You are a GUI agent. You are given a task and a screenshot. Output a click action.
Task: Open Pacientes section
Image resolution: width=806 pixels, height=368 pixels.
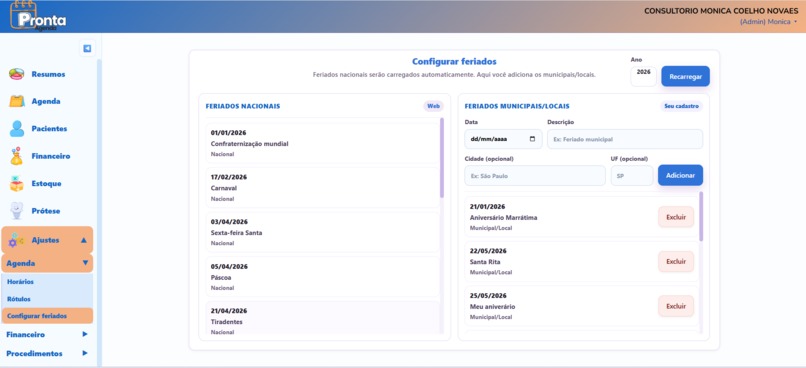(49, 128)
